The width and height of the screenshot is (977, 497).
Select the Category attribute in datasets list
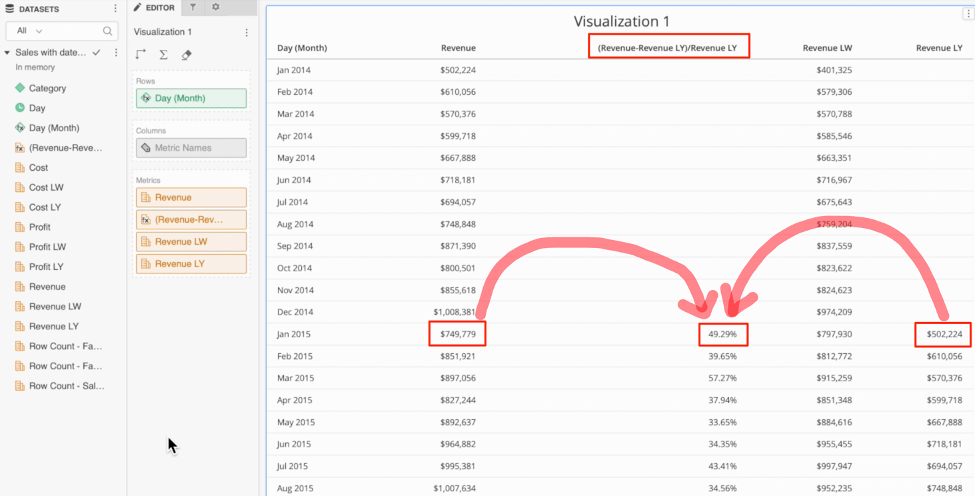pos(47,88)
